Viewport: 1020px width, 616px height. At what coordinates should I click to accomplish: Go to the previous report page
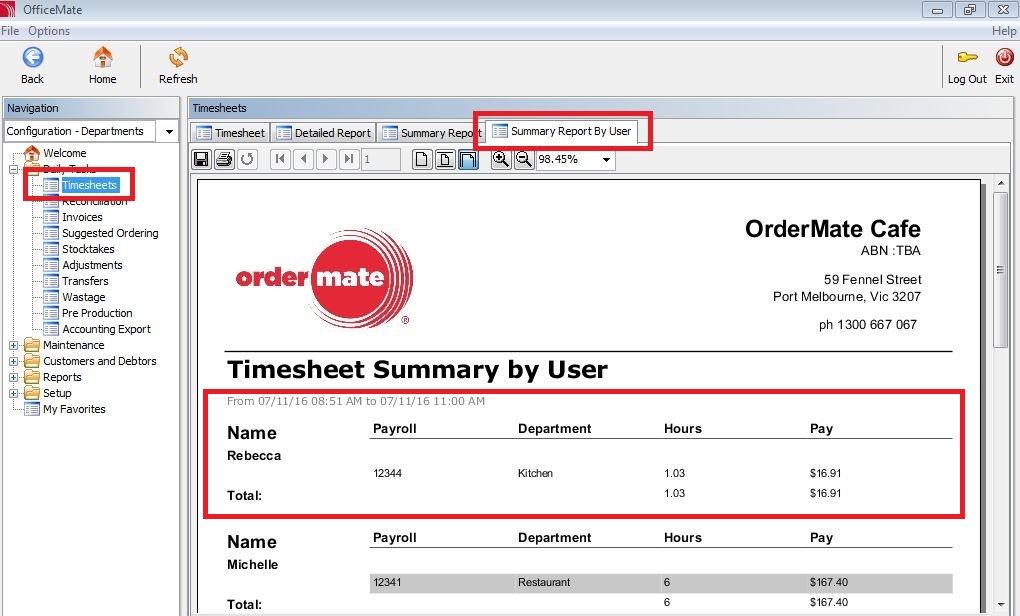pyautogui.click(x=303, y=159)
